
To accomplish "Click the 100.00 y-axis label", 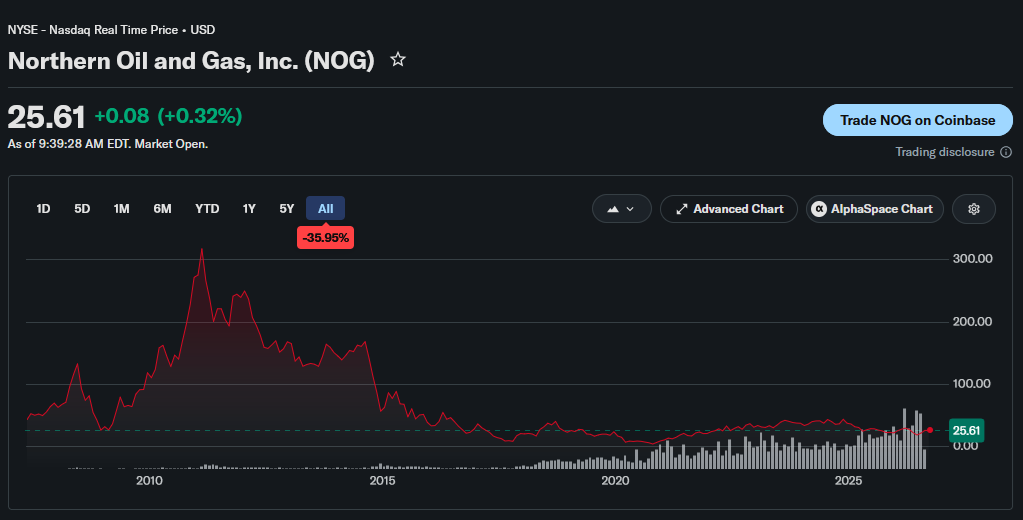I will coord(971,384).
